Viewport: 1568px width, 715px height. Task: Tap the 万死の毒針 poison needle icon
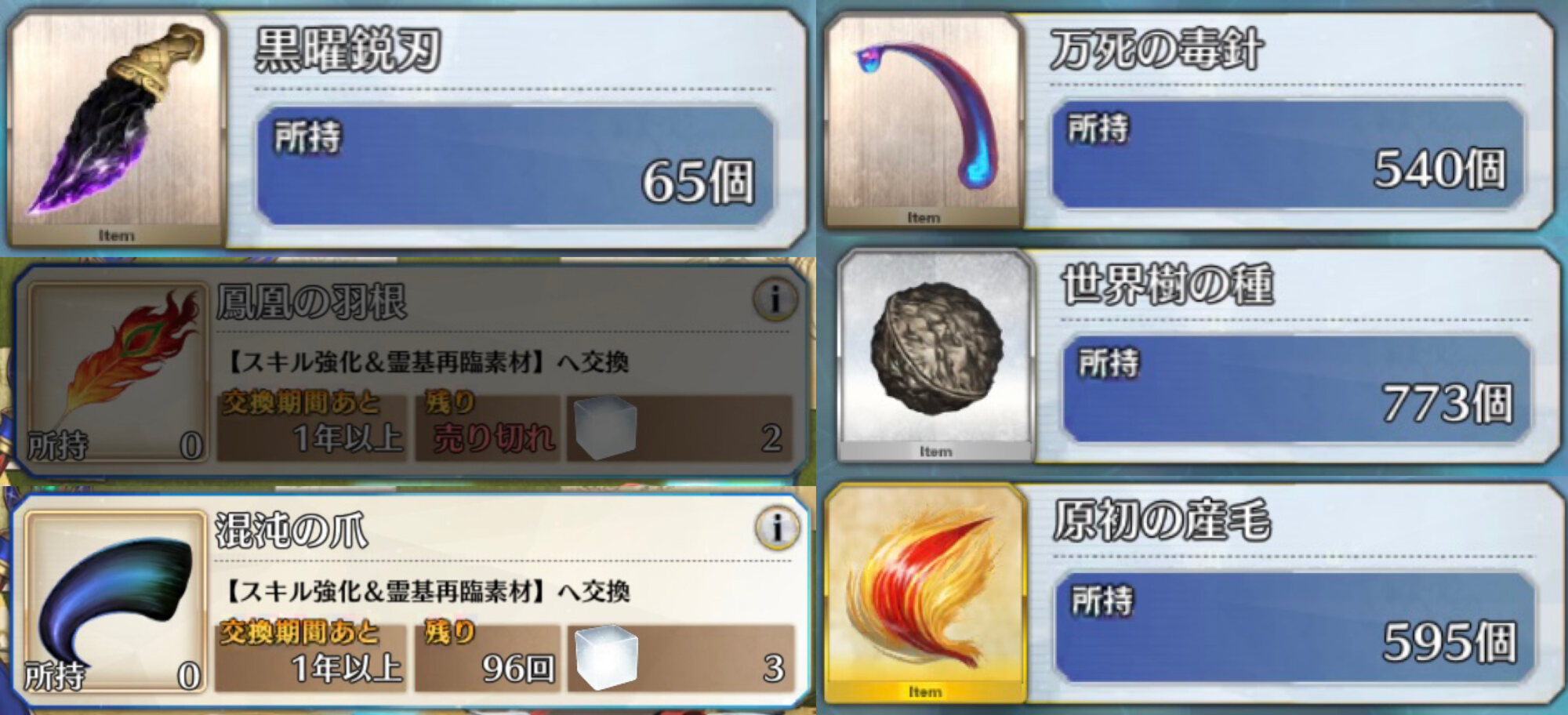(x=924, y=120)
